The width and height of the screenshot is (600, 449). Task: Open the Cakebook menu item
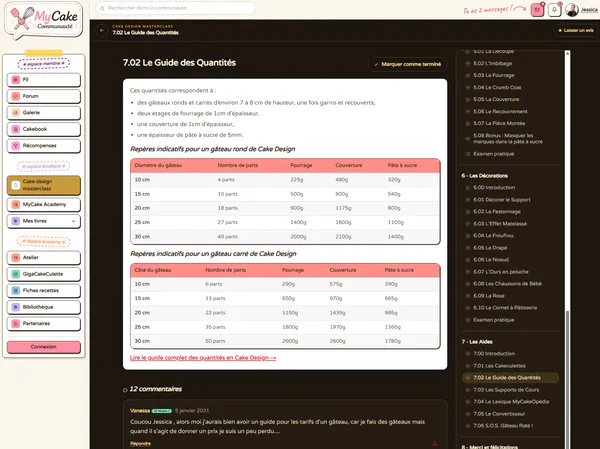click(44, 129)
